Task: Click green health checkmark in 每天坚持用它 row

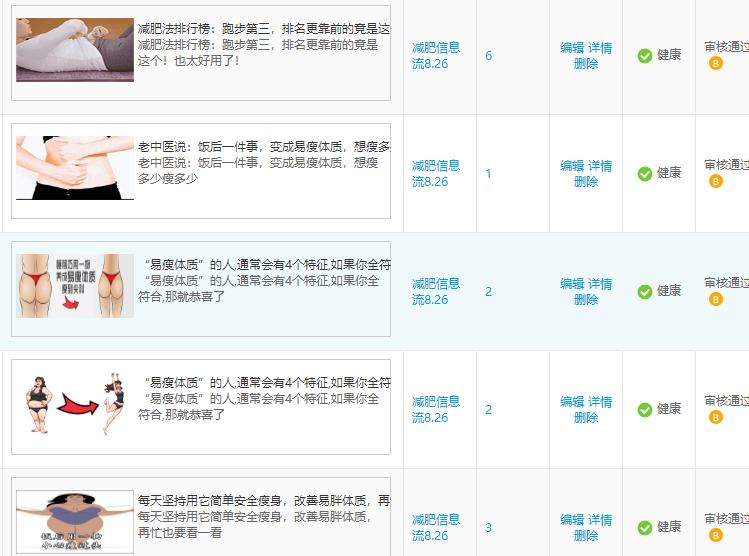Action: tap(644, 528)
